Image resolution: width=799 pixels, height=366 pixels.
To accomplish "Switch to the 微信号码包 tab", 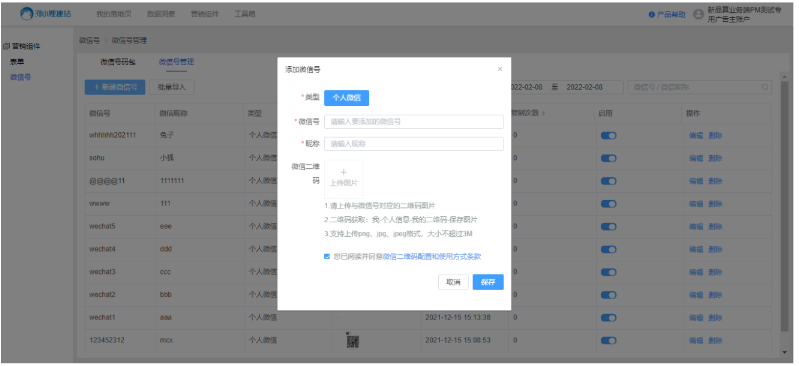I will click(x=118, y=62).
